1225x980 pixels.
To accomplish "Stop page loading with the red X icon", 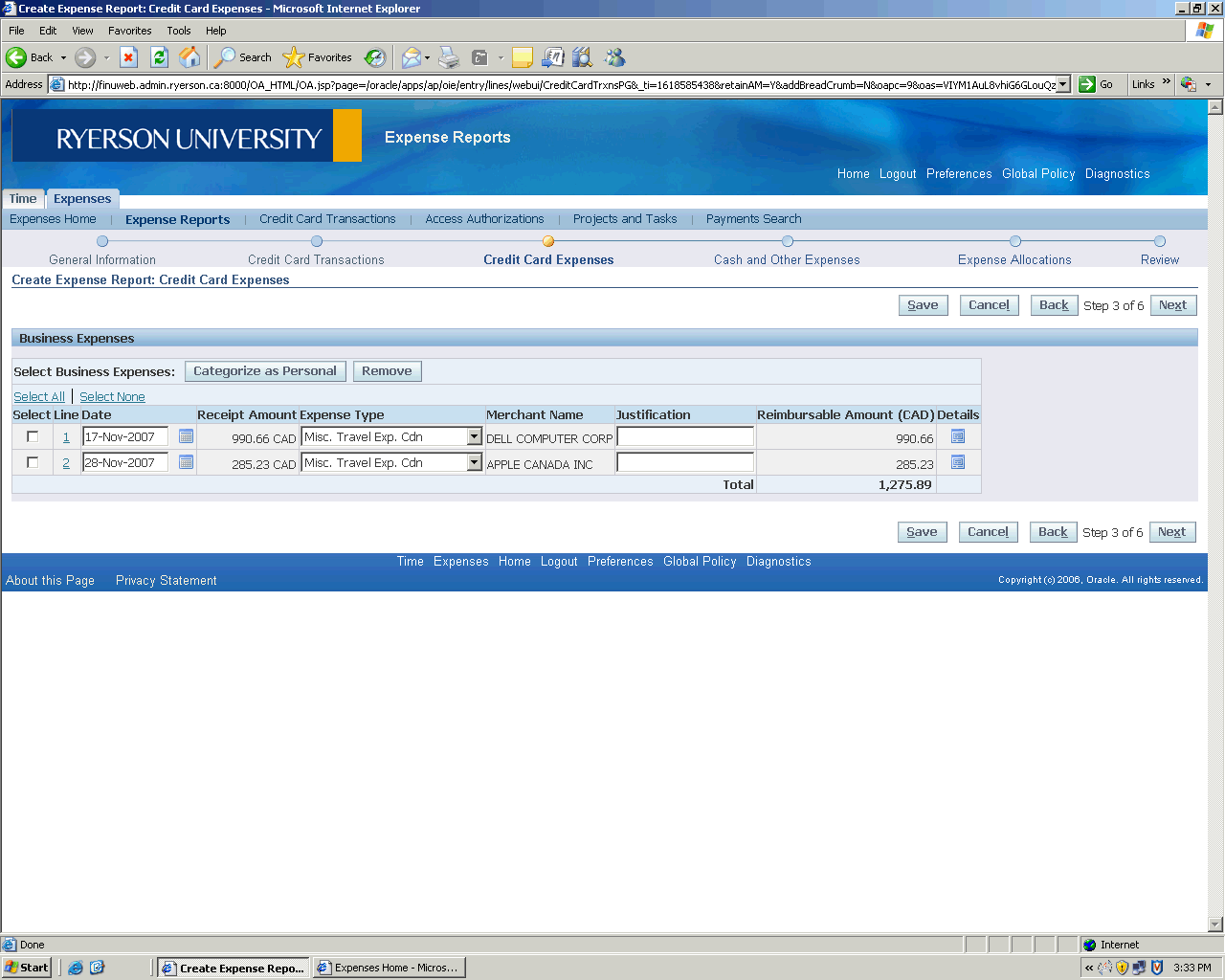I will tap(128, 57).
